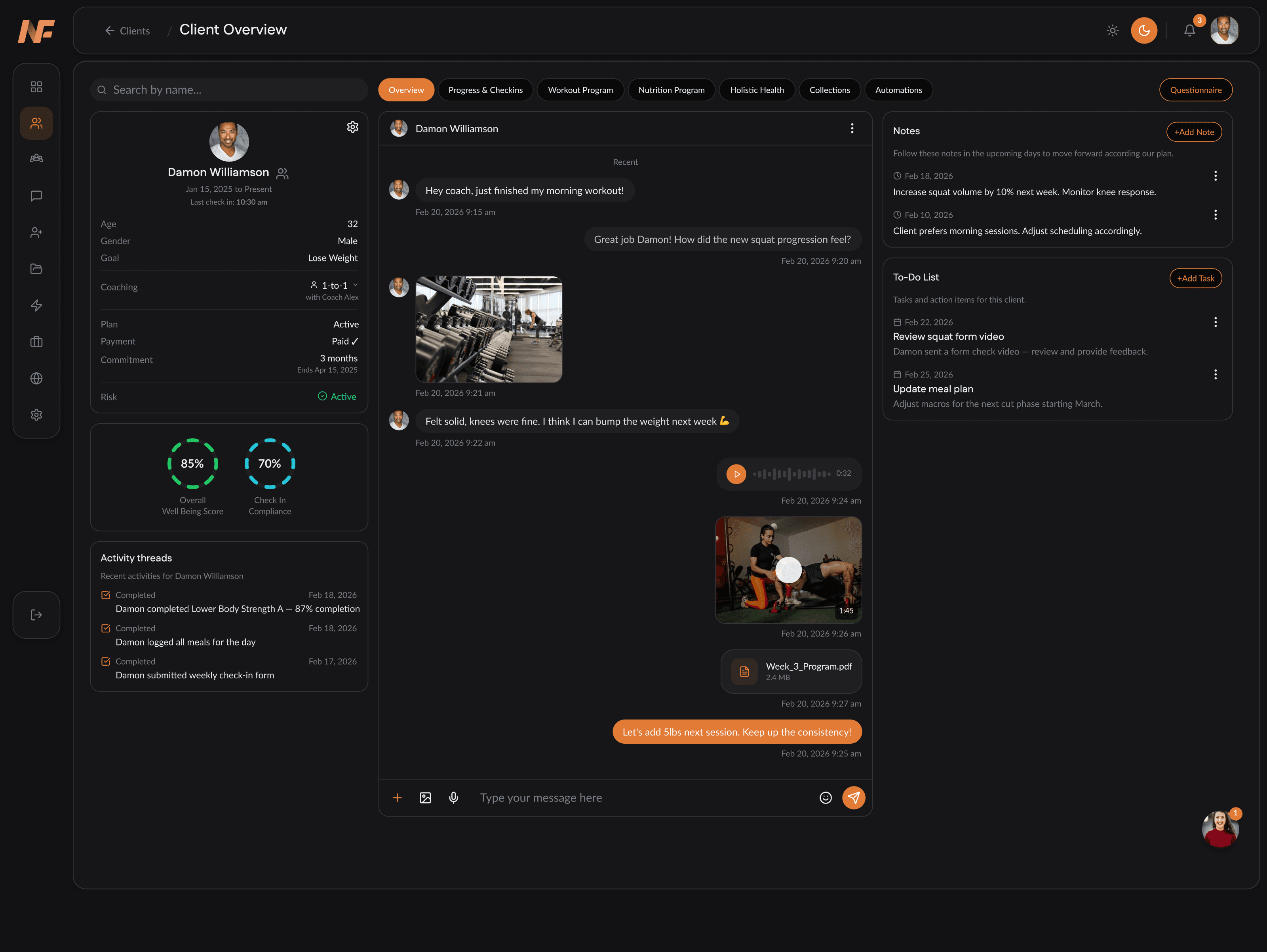Switch to the Holistic Health tab
Viewport: 1267px width, 952px height.
[x=757, y=90]
